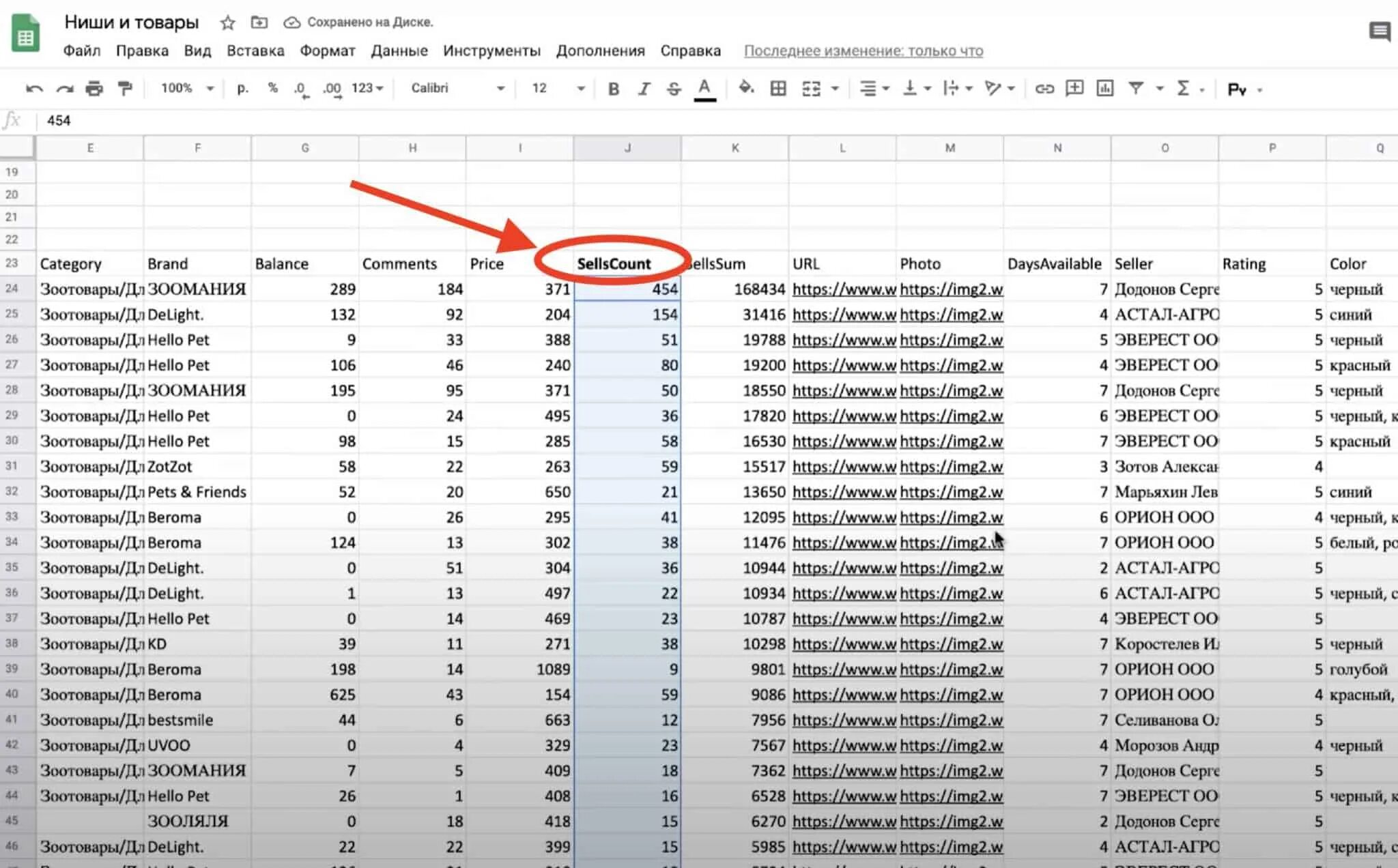Select column K header
The height and width of the screenshot is (868, 1398).
[735, 148]
